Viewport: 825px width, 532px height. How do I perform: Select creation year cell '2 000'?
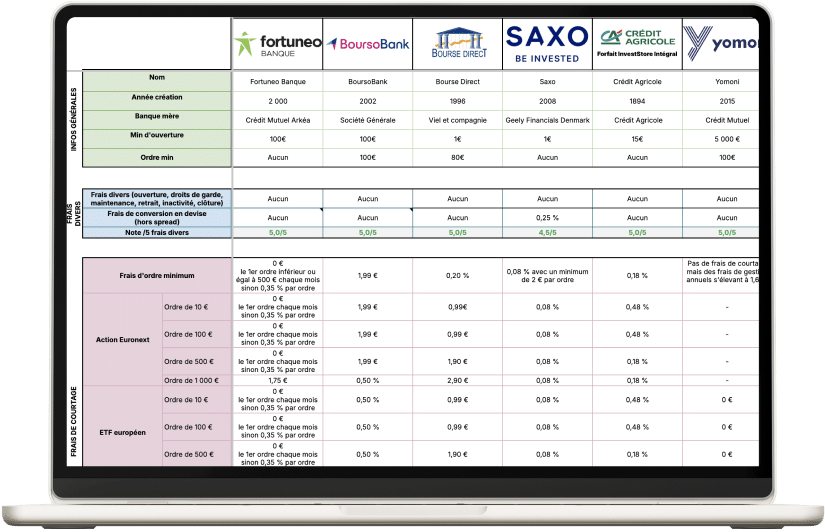click(x=278, y=101)
